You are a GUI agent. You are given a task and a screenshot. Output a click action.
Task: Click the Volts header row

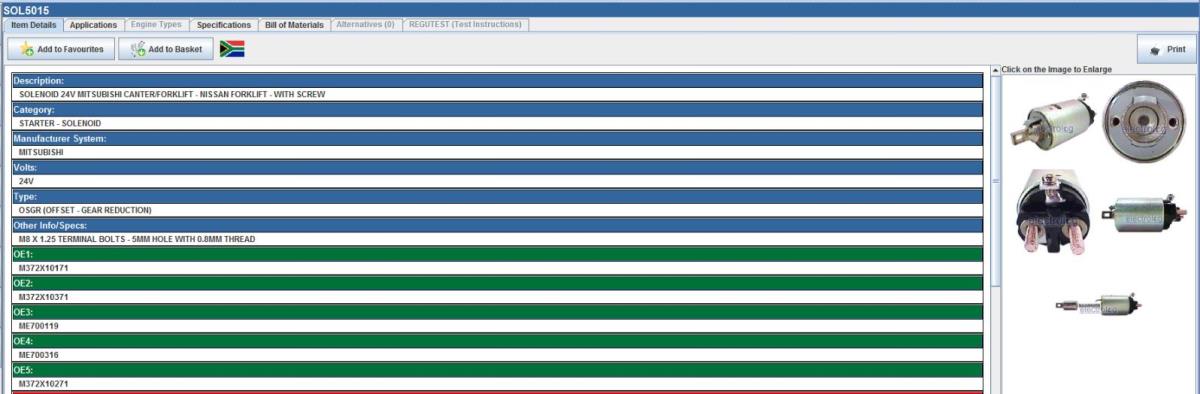(x=497, y=167)
